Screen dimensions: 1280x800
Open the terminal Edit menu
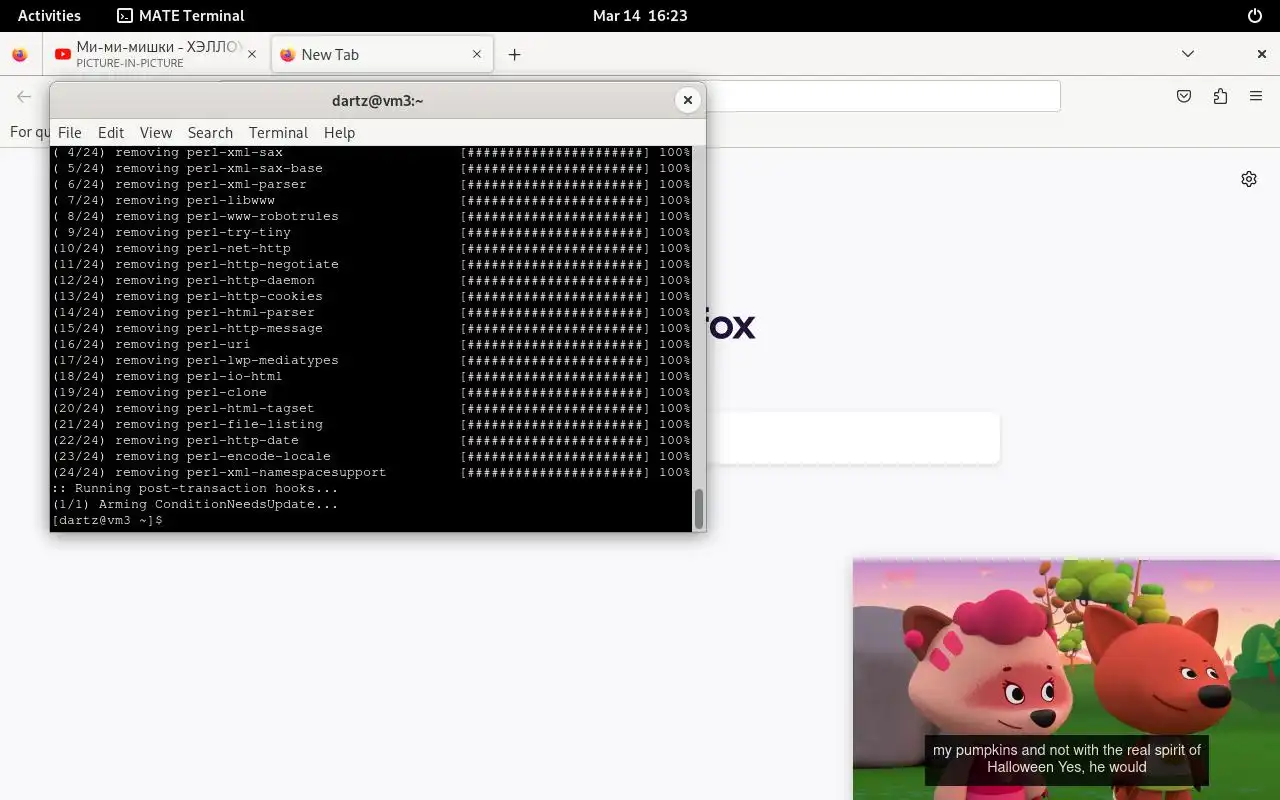(x=111, y=132)
